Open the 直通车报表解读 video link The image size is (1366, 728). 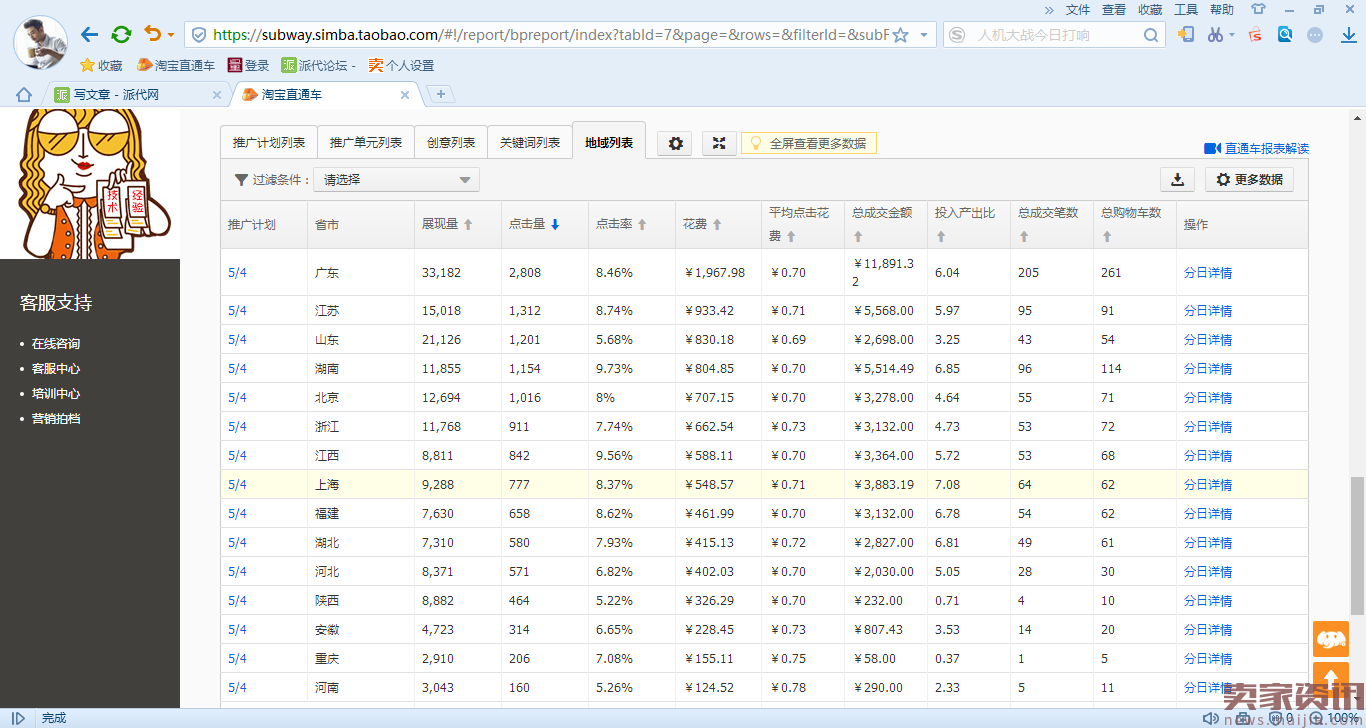tap(1256, 148)
